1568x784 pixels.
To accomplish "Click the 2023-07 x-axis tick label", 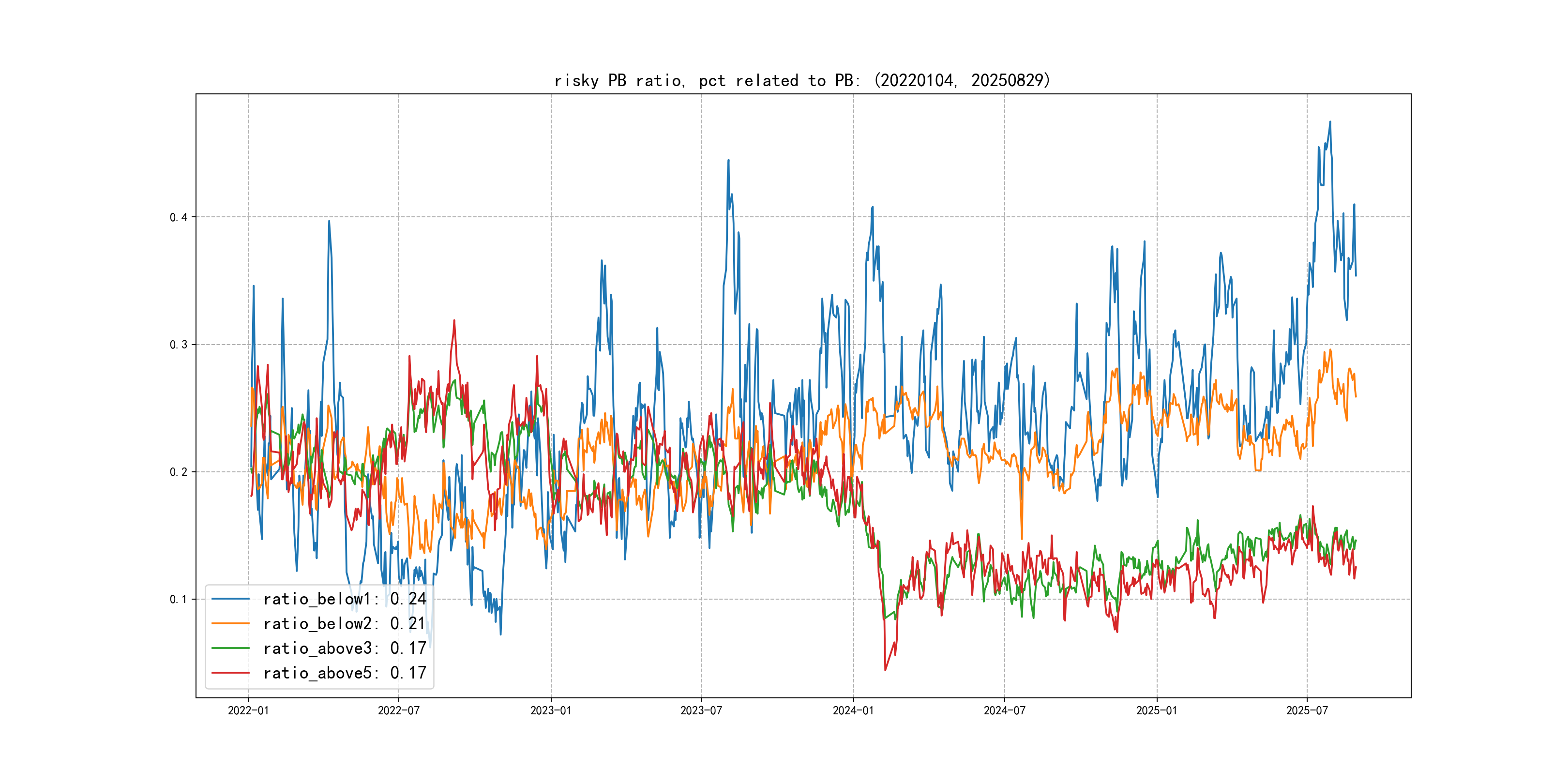I will (701, 710).
